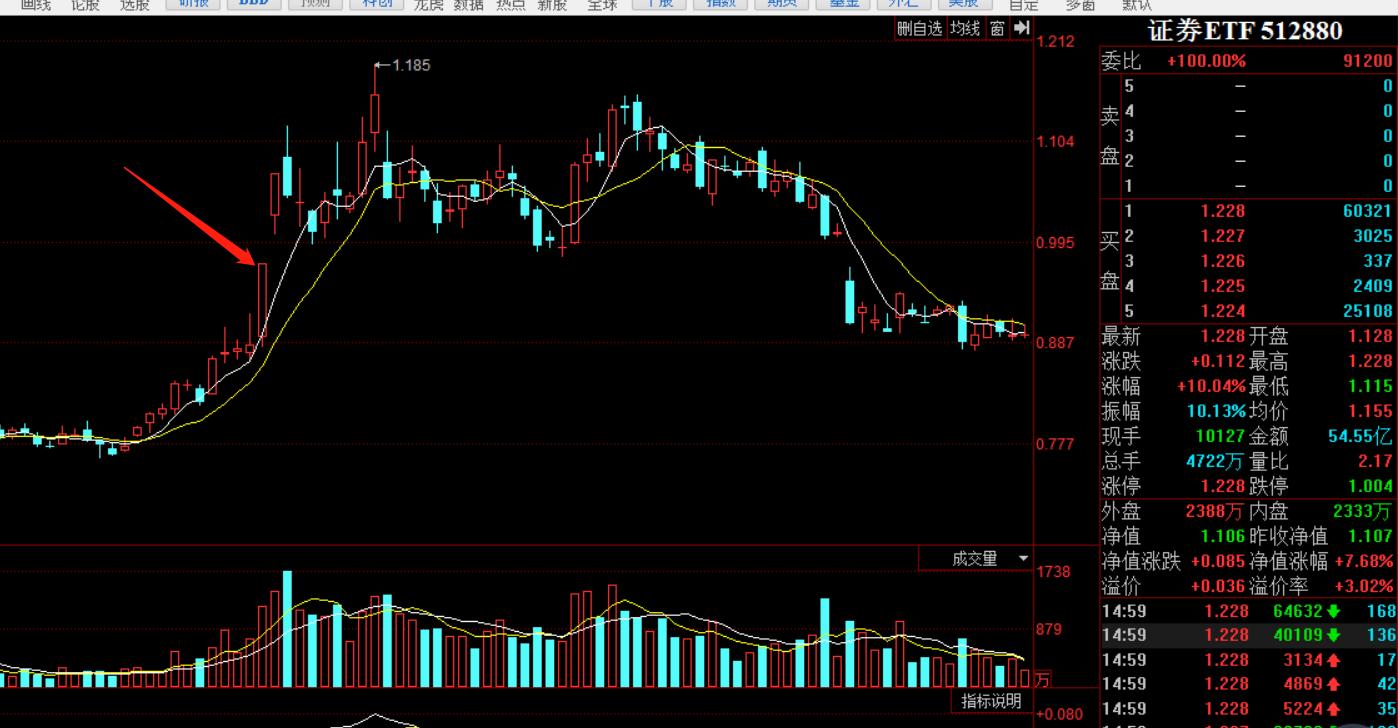Click the 0.995 price axis label
Viewport: 1398px width, 728px height.
(x=1057, y=242)
